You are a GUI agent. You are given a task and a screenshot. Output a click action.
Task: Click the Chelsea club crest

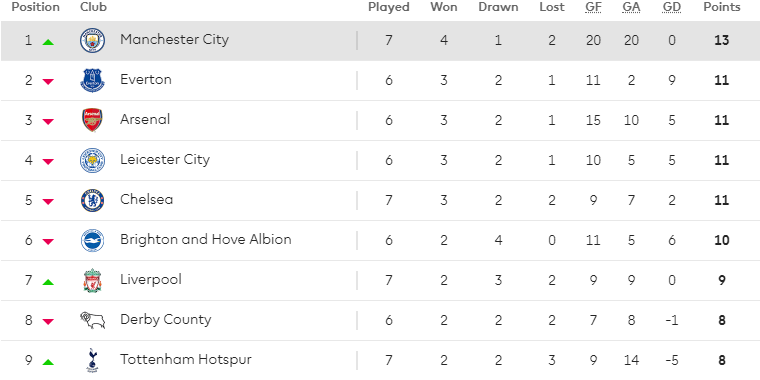pyautogui.click(x=92, y=200)
